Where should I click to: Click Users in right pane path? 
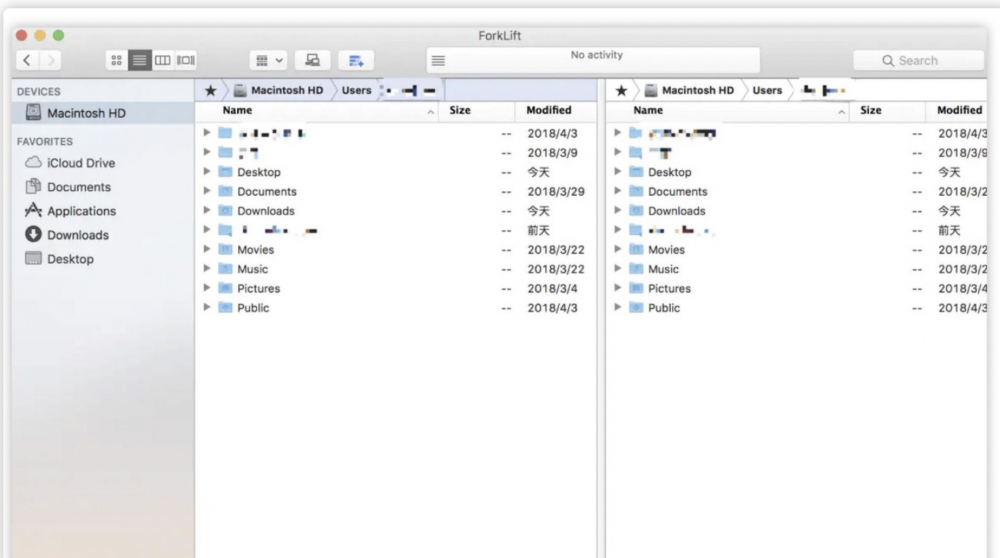pos(767,91)
